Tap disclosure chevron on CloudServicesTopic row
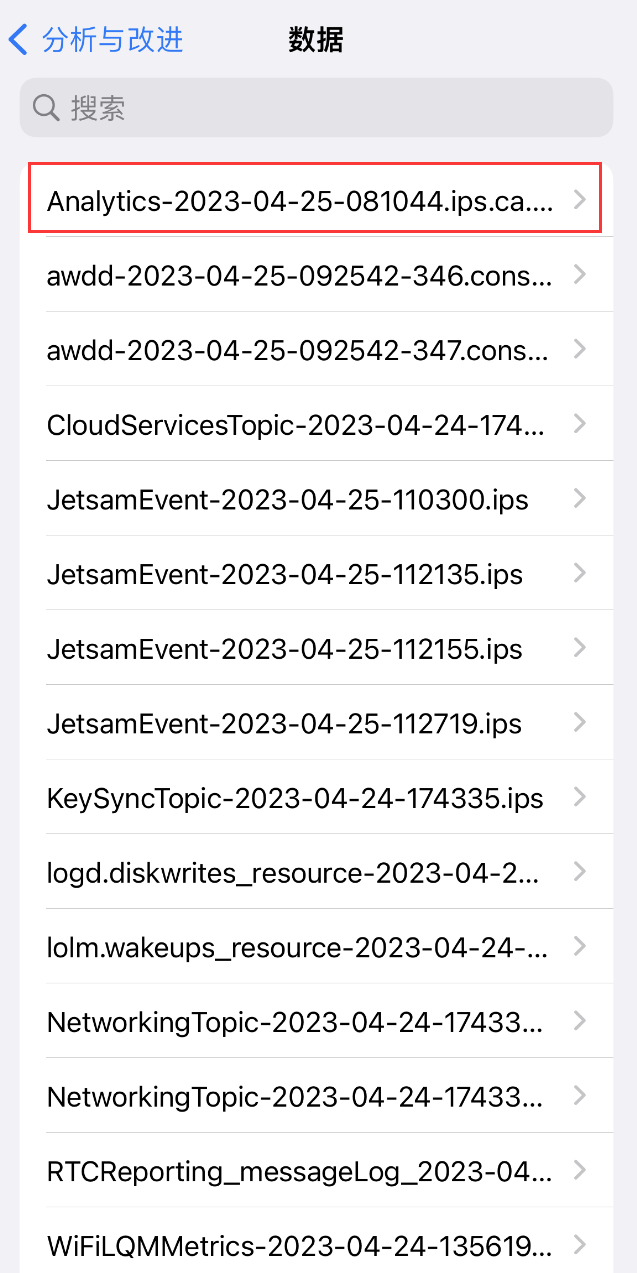 [x=579, y=425]
